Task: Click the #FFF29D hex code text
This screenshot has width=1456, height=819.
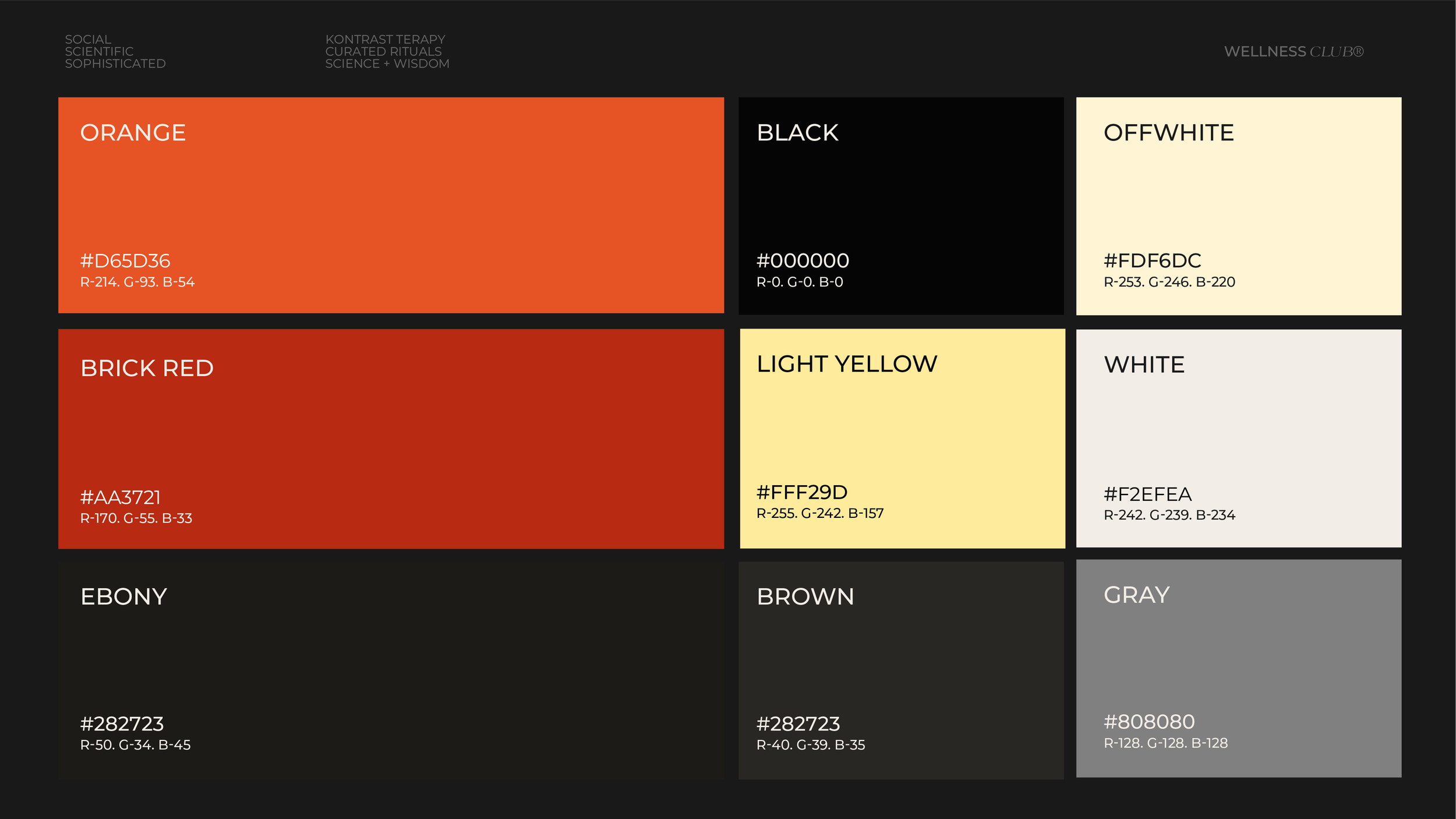Action: (801, 492)
